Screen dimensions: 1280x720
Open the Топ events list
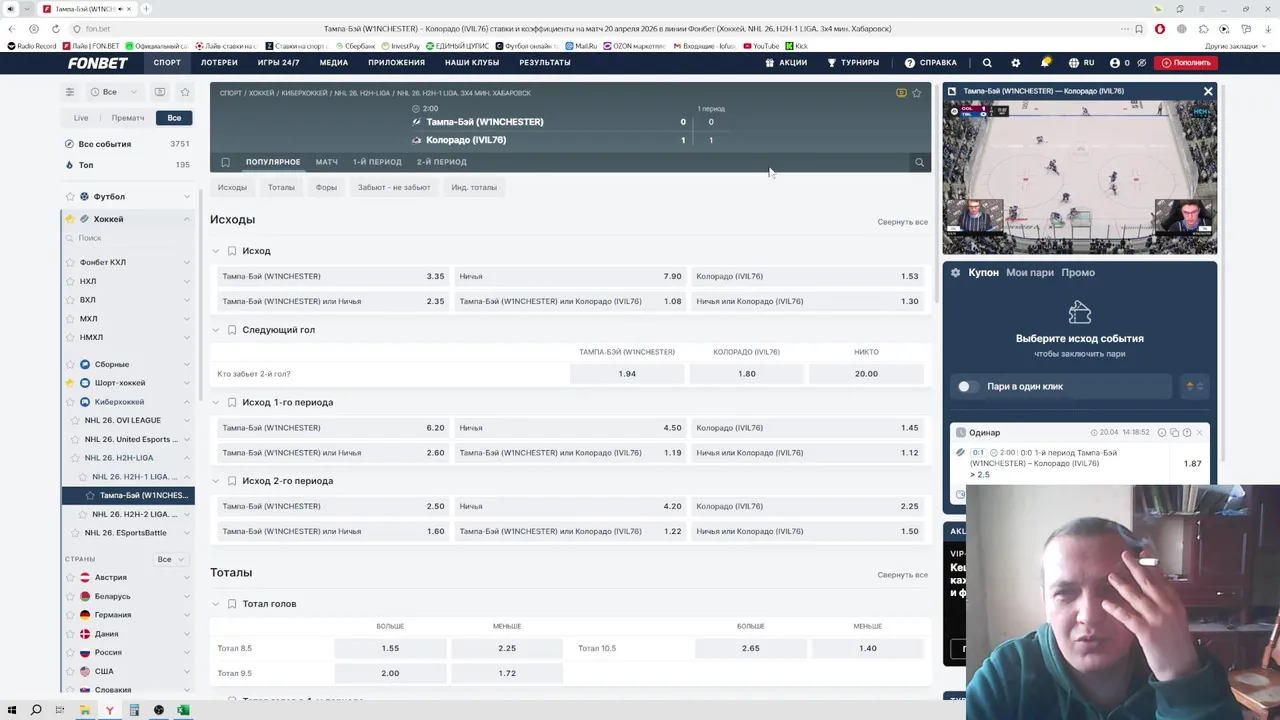click(127, 165)
